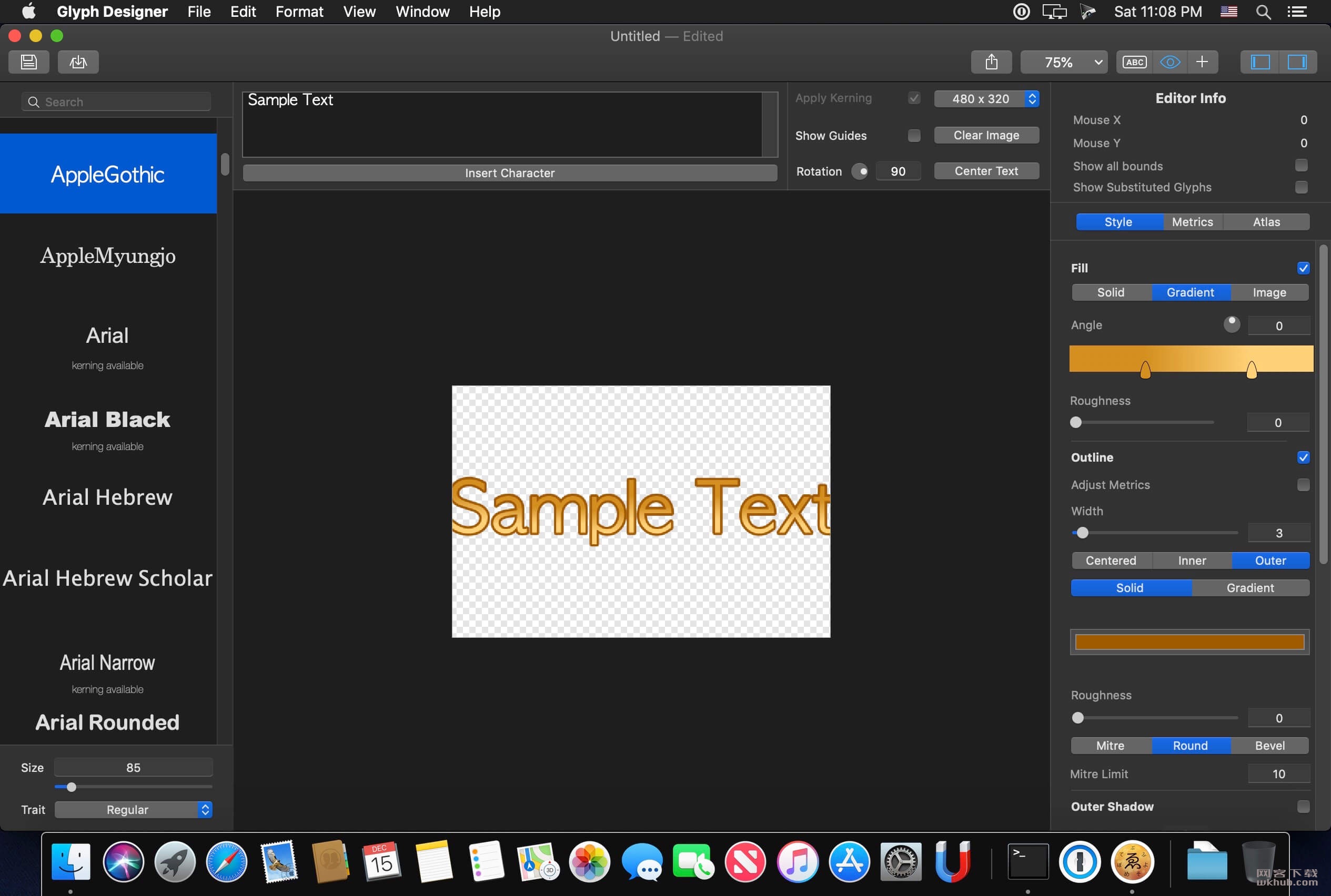
Task: Set outline position to Centered
Action: (x=1111, y=561)
